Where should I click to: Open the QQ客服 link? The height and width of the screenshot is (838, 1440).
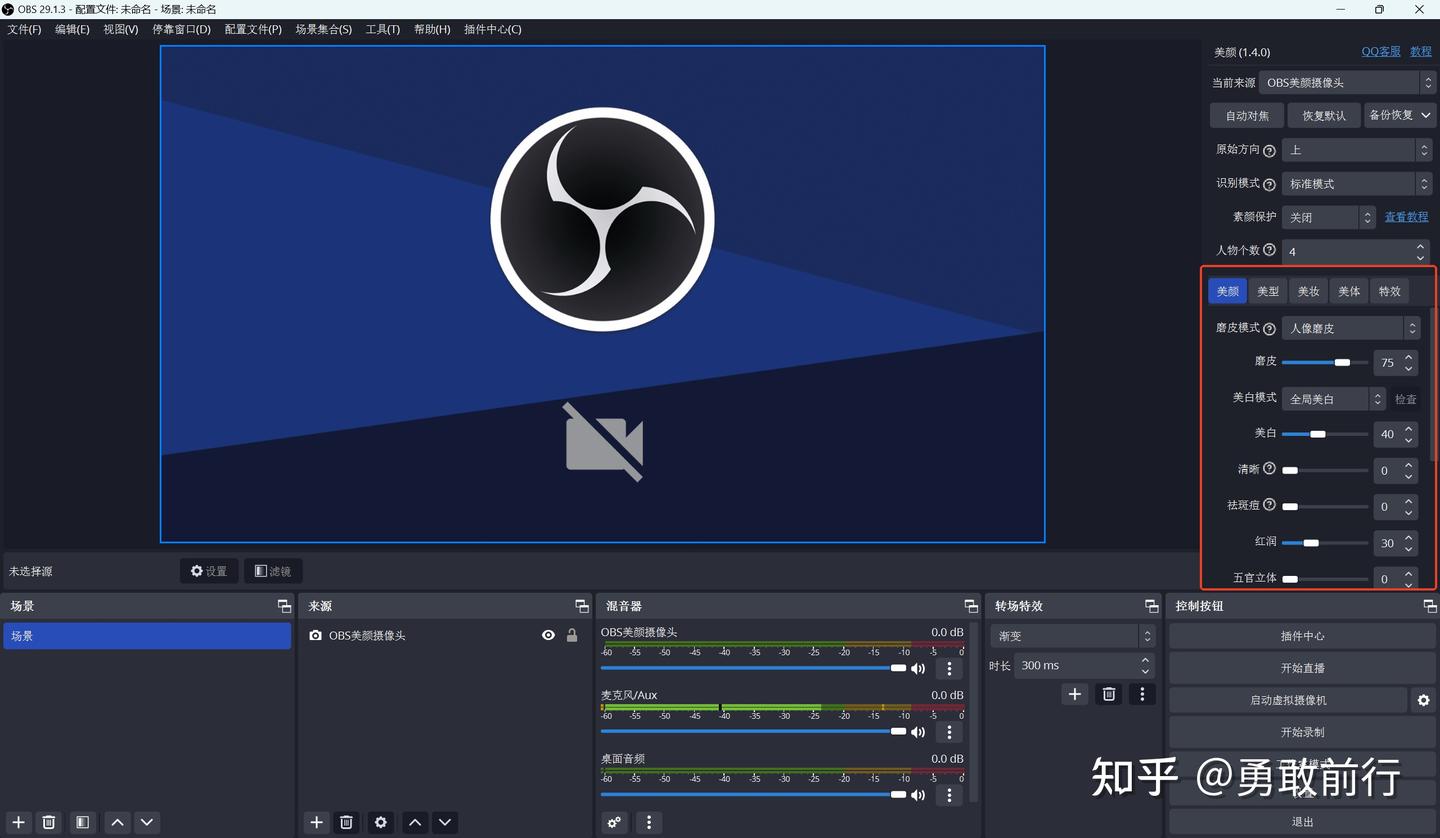(1381, 52)
